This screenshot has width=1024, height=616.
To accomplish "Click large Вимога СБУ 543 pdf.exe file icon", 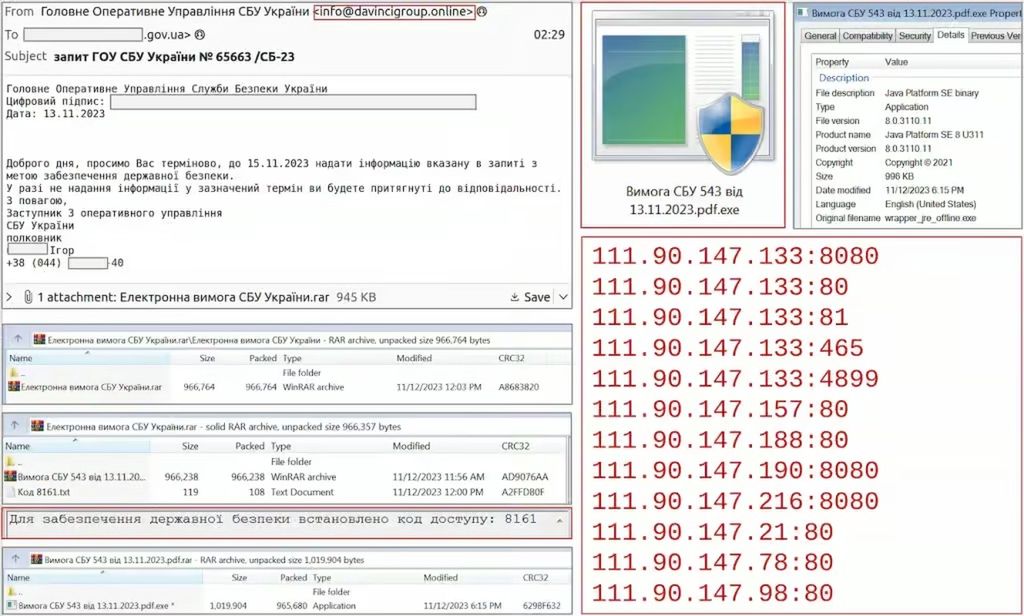I will pyautogui.click(x=684, y=93).
